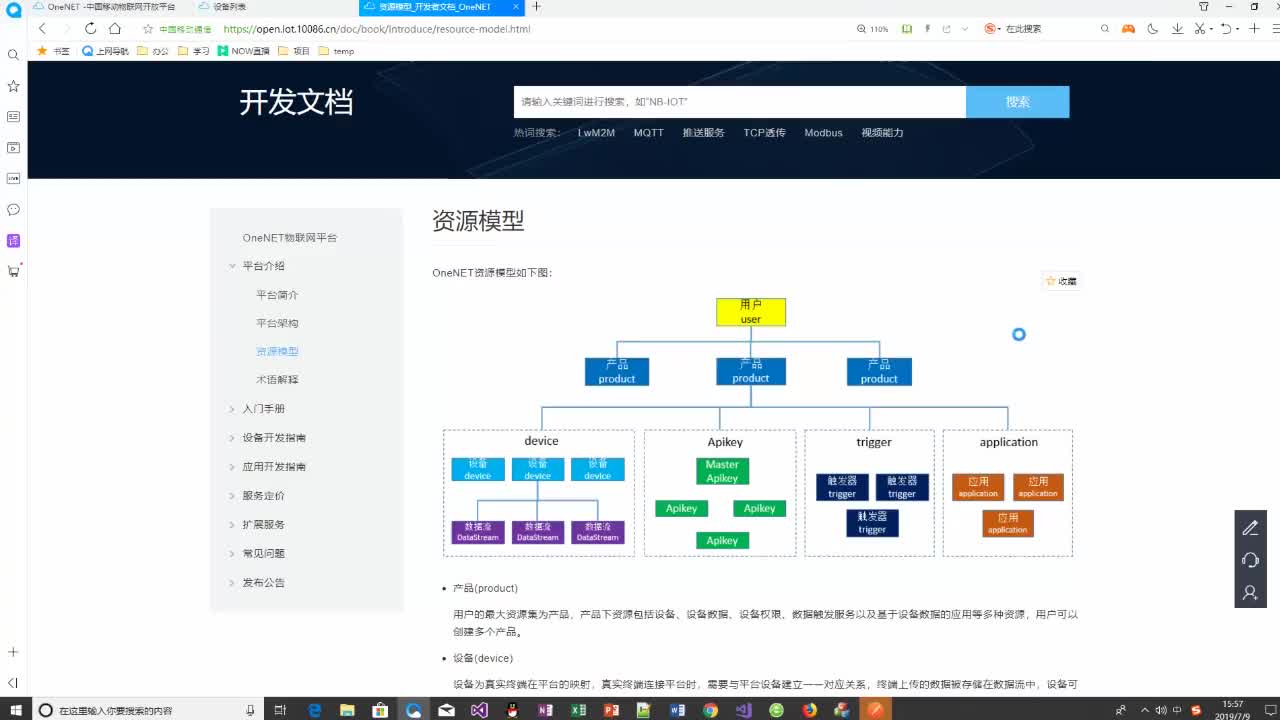
Task: Open the Firefox icon in taskbar
Action: [809, 710]
